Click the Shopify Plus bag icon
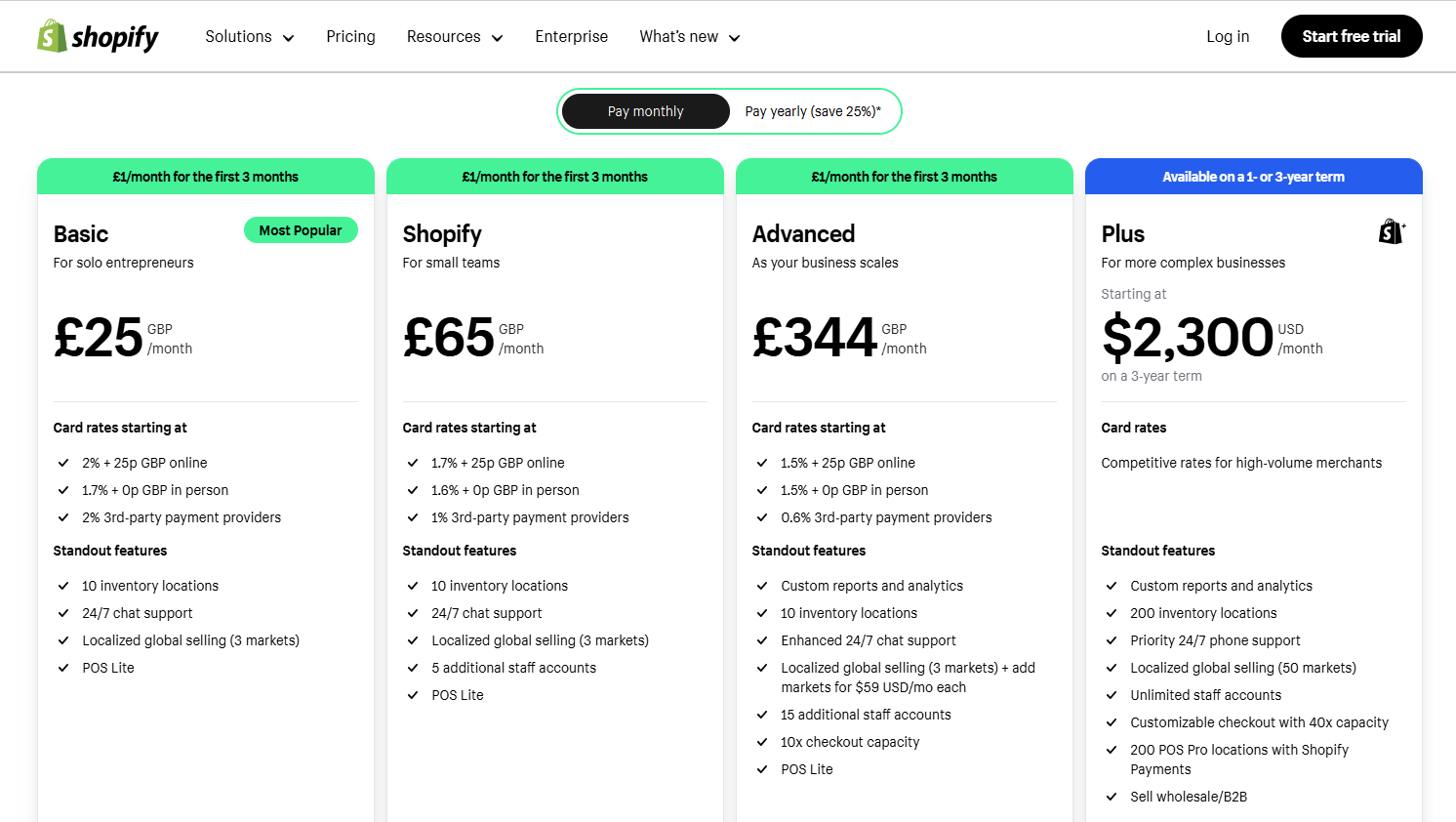Screen dimensions: 1456x822 click(1392, 231)
